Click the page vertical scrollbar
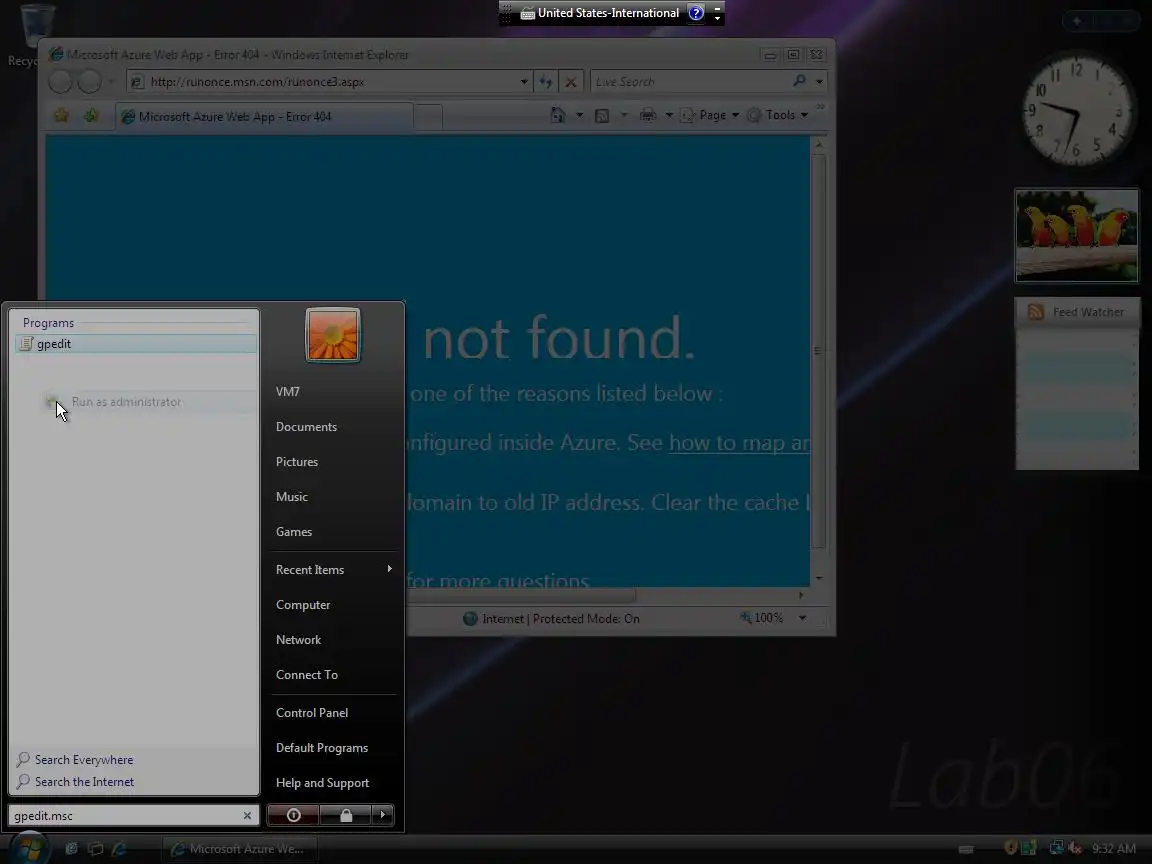Viewport: 1152px width, 864px height. coord(818,350)
